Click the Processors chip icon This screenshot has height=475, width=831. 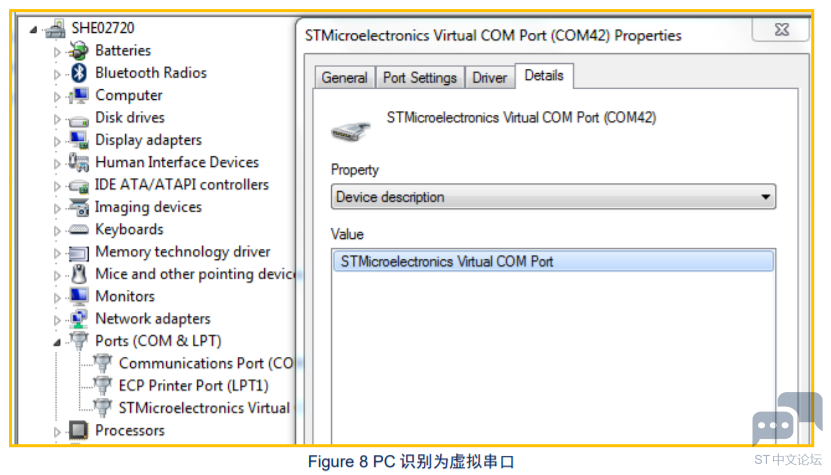coord(78,430)
